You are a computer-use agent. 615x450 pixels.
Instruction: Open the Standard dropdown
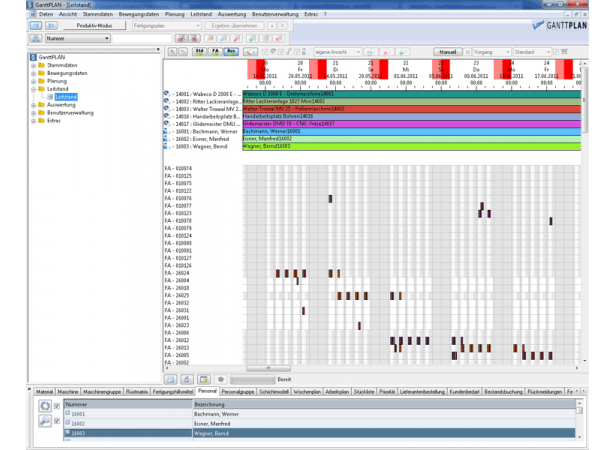coord(532,52)
